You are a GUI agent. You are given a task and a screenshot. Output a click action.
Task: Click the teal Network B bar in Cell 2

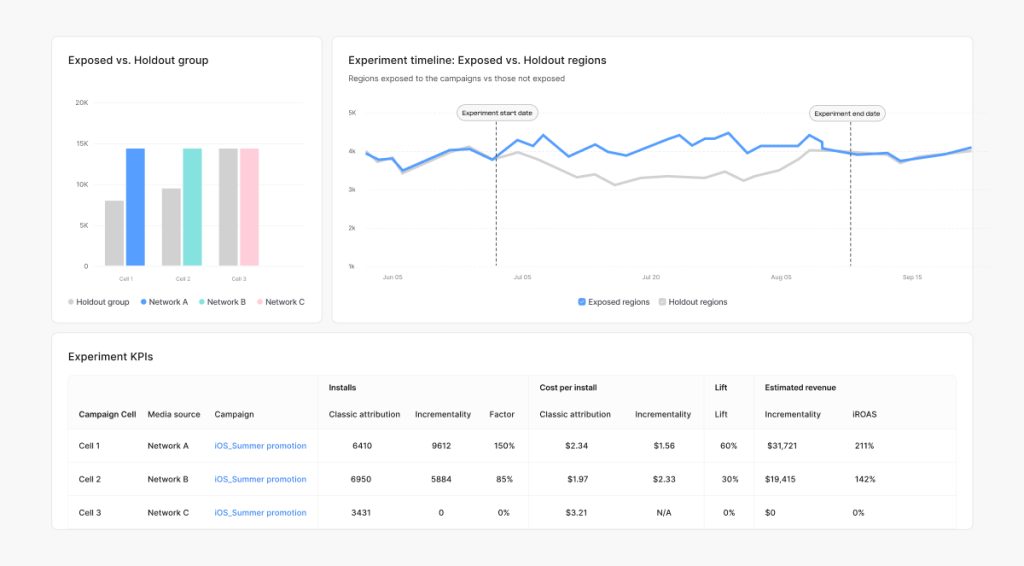[192, 207]
